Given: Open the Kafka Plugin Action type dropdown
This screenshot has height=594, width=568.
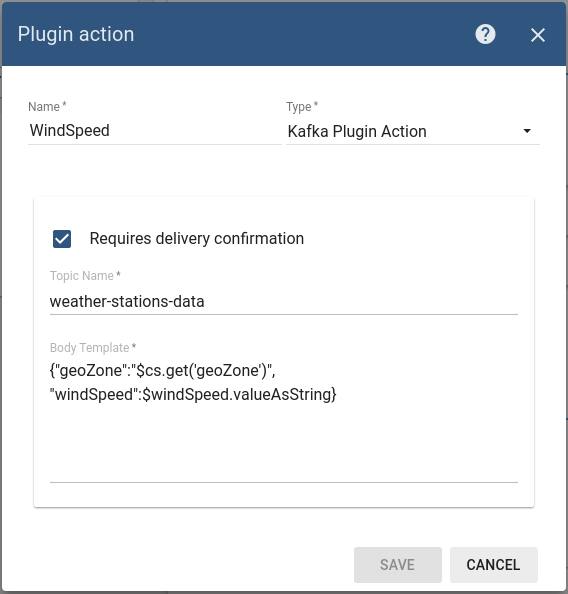Looking at the screenshot, I should [x=413, y=131].
